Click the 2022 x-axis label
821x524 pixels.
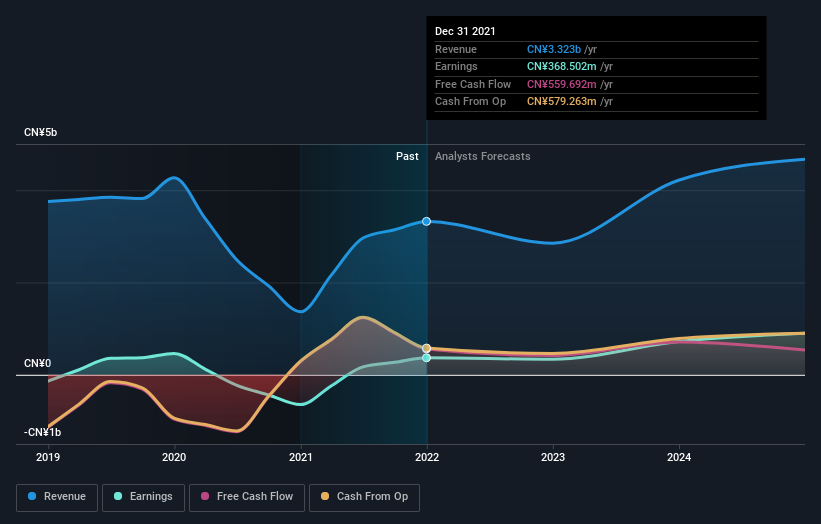pyautogui.click(x=427, y=457)
